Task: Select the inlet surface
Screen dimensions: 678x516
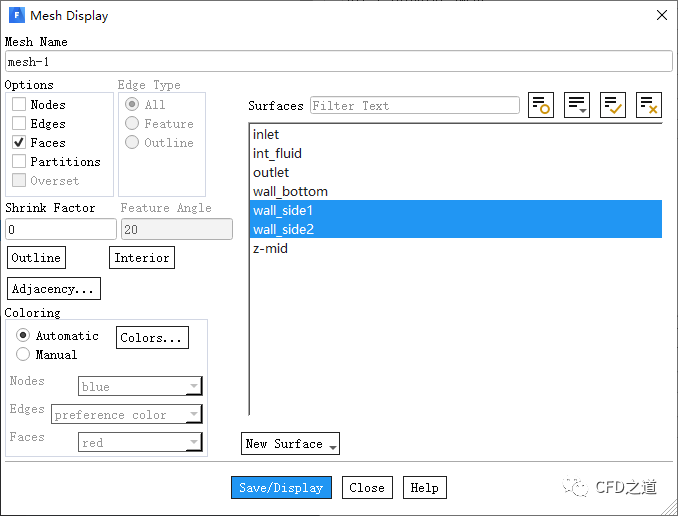Action: 266,135
